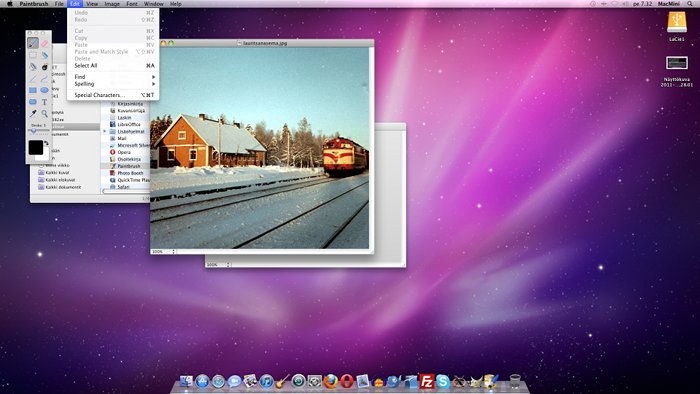
Task: Select the rectangular Selection tool
Action: [x=33, y=55]
